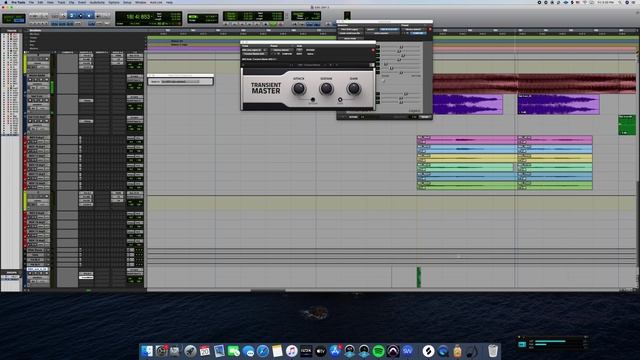Open Launchpad rocket icon in Dock

190,351
